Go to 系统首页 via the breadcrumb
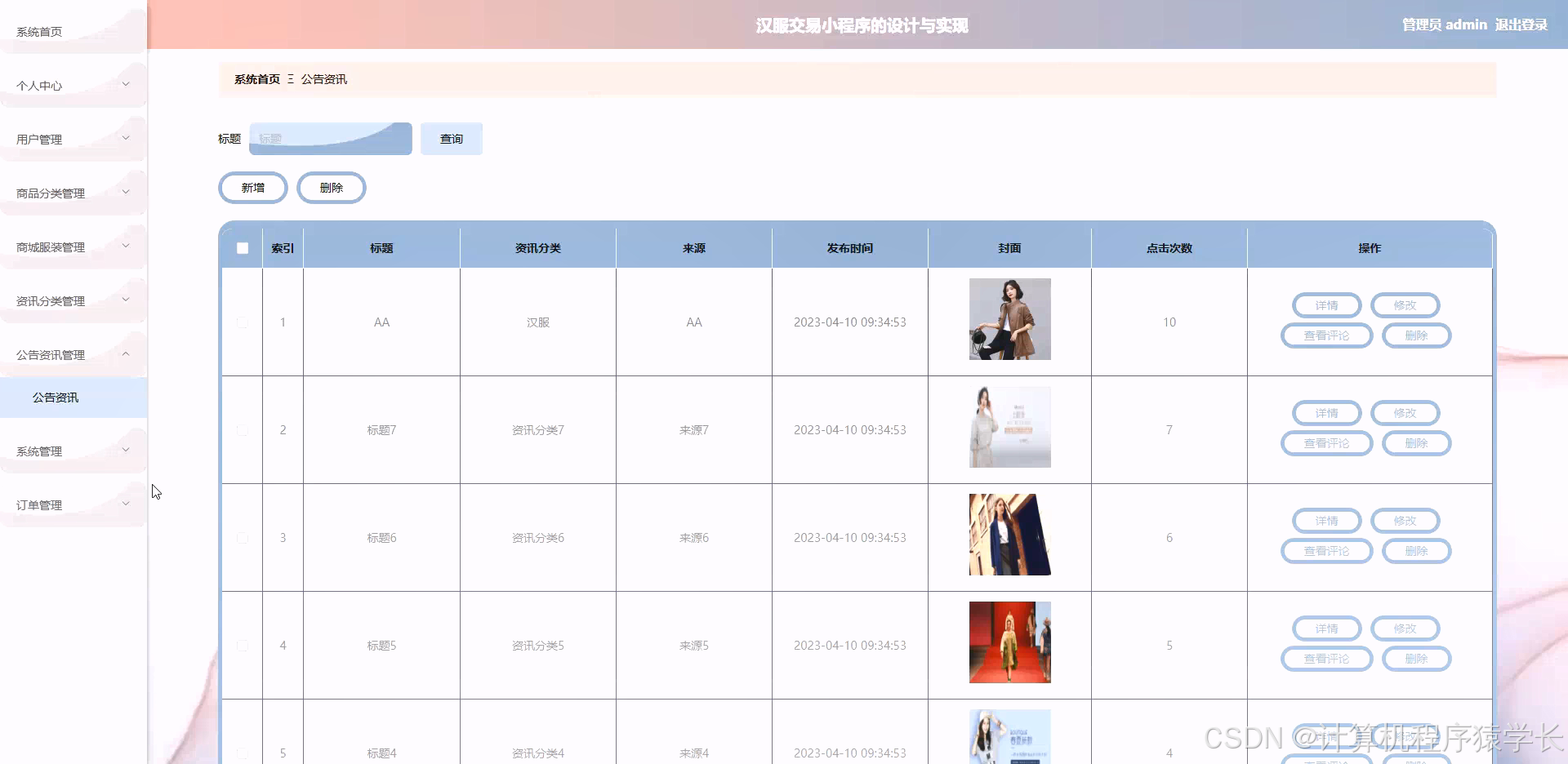This screenshot has height=764, width=1568. coord(257,79)
